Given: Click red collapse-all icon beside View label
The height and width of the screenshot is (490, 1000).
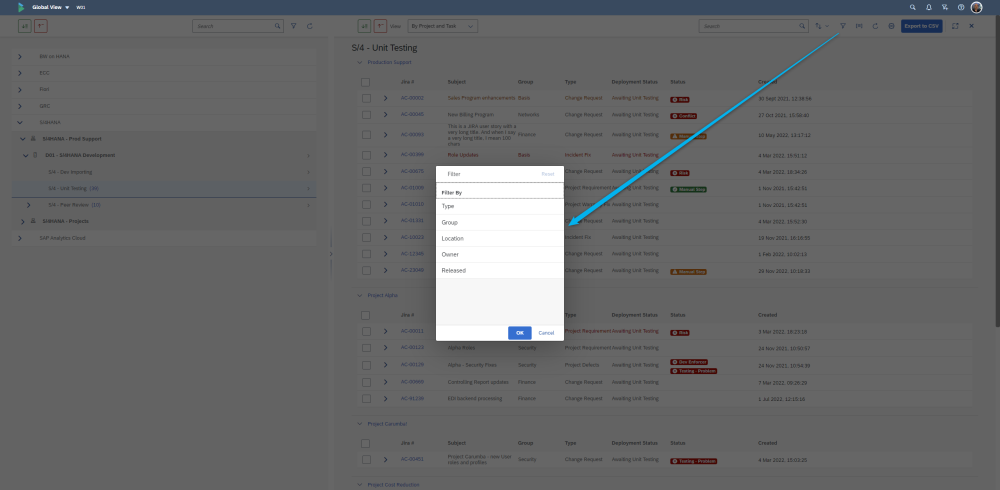Looking at the screenshot, I should tap(381, 26).
